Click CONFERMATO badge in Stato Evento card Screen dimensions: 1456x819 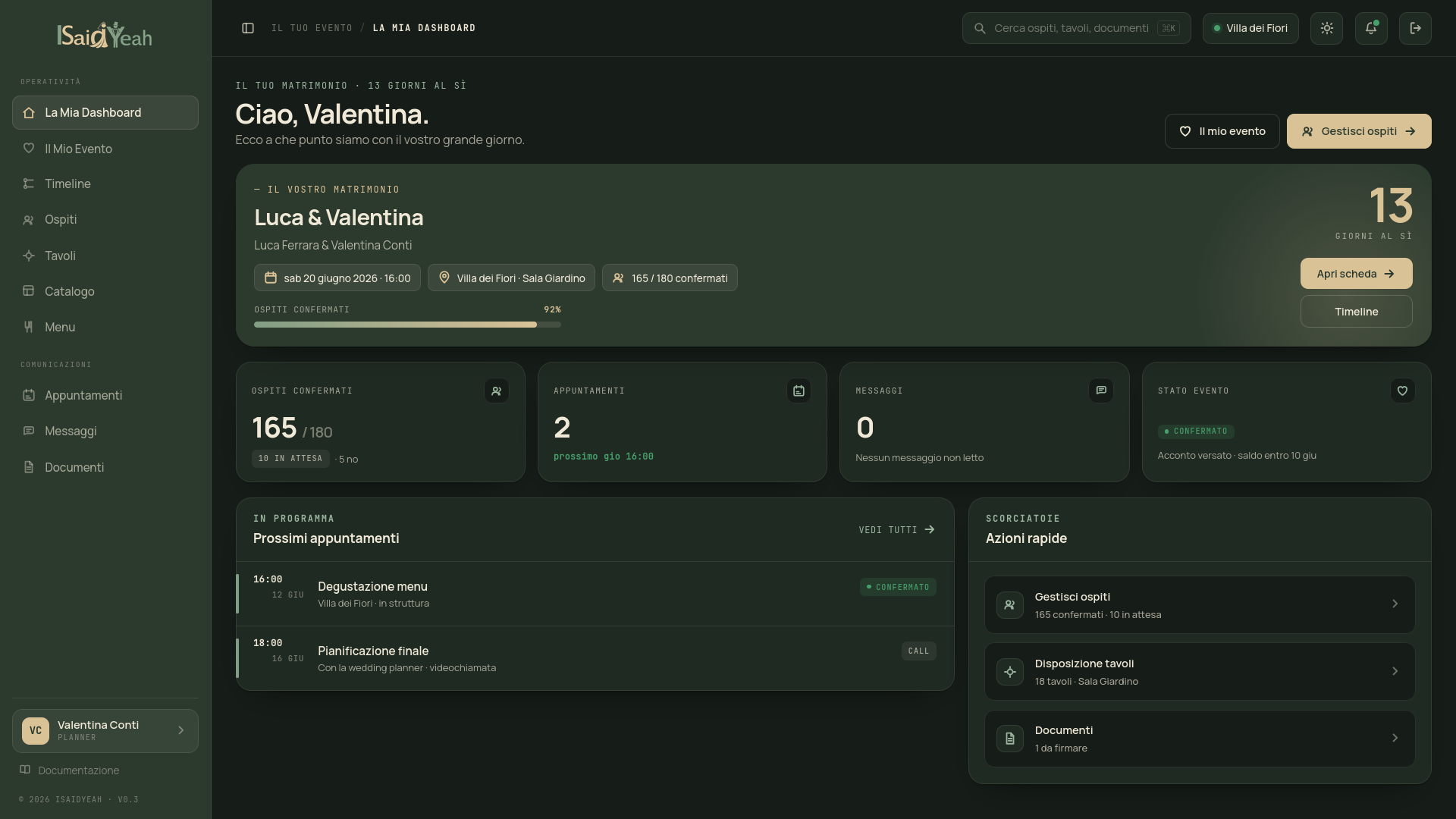pyautogui.click(x=1196, y=431)
